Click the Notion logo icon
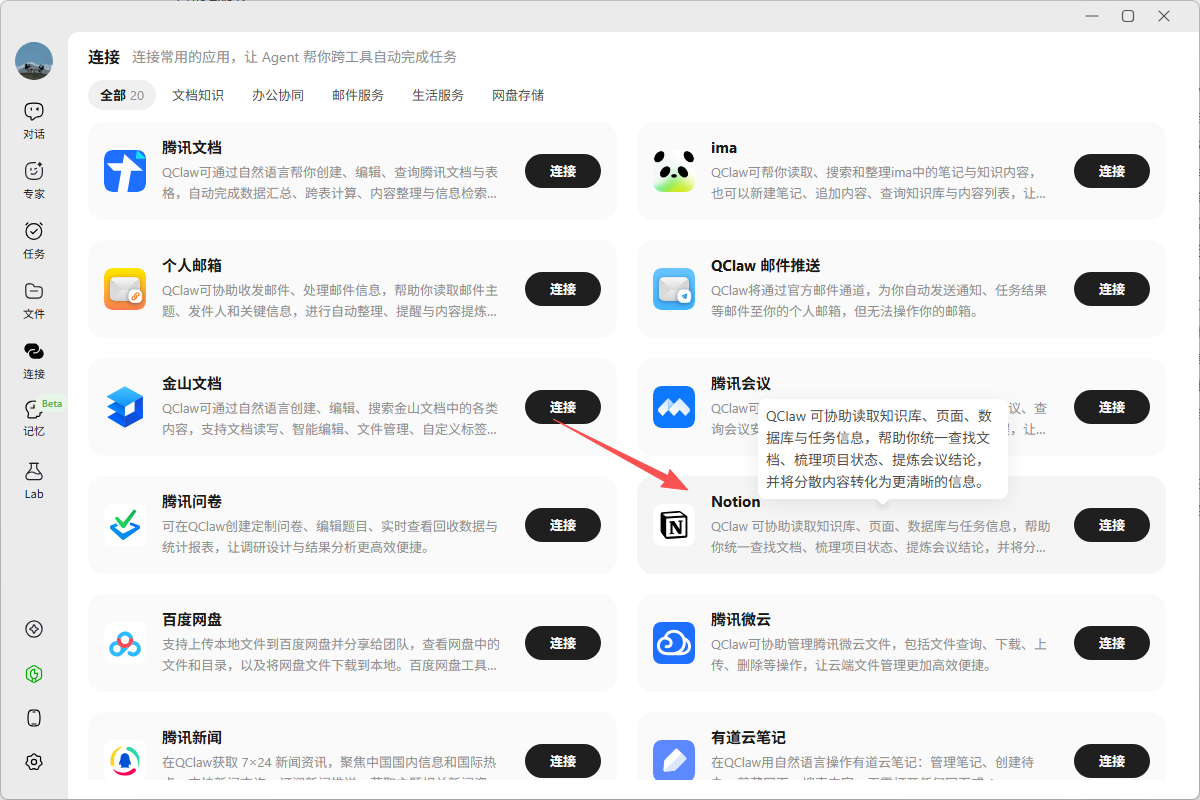1200x800 pixels. click(674, 525)
